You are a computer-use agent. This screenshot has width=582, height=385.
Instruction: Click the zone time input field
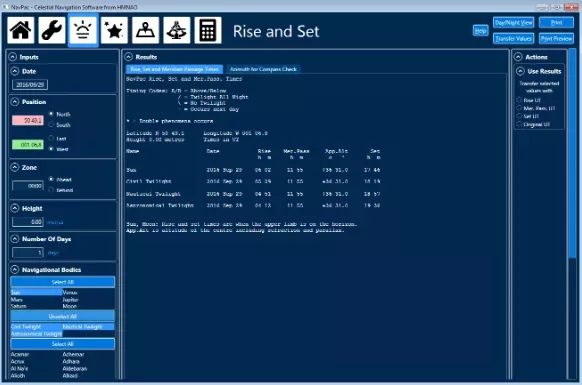pyautogui.click(x=28, y=185)
